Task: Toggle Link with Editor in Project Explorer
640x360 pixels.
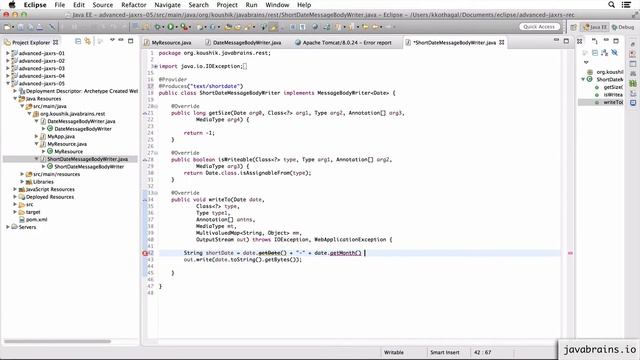Action: click(87, 41)
